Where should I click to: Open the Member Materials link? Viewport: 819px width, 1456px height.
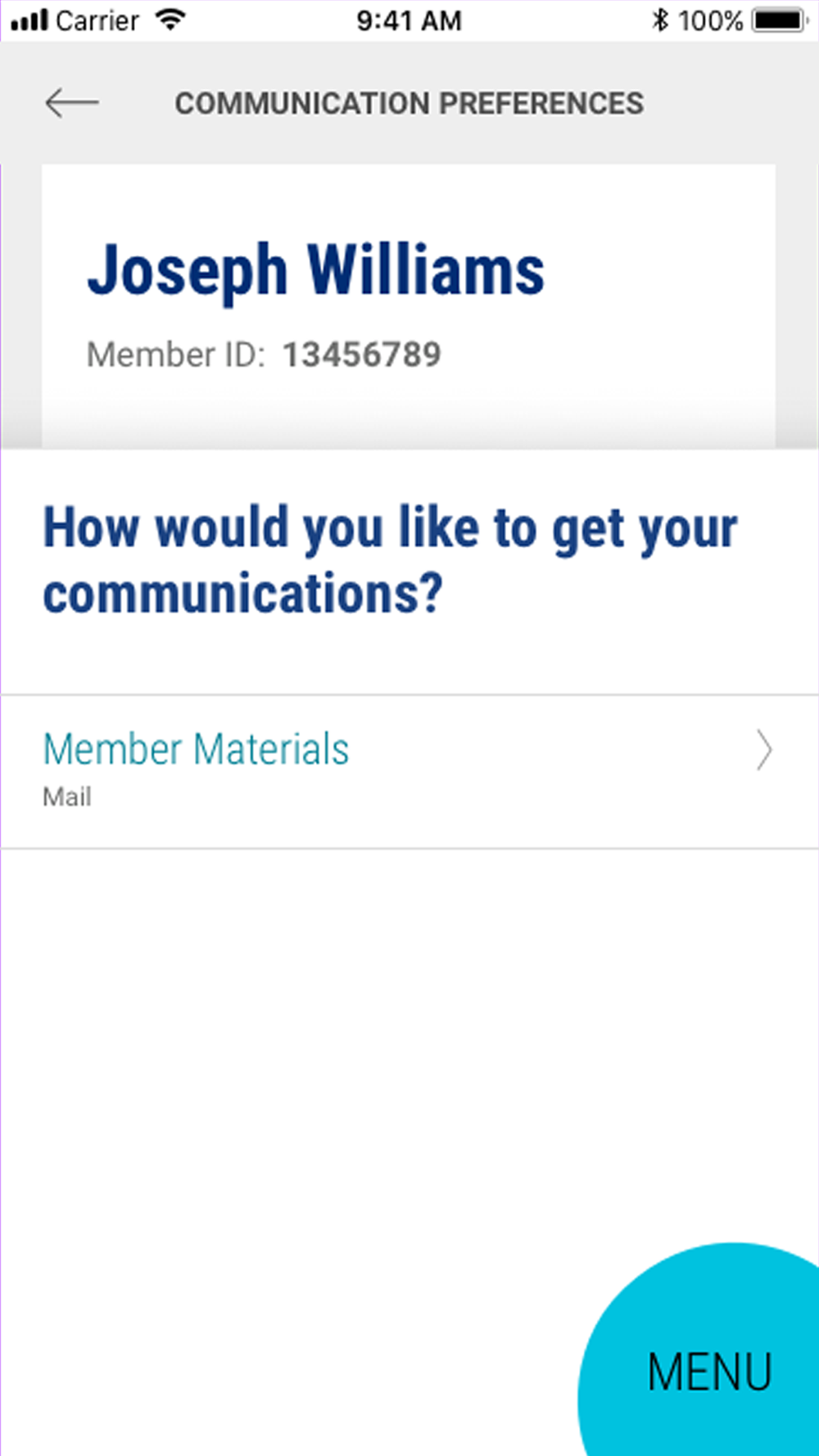coord(196,749)
